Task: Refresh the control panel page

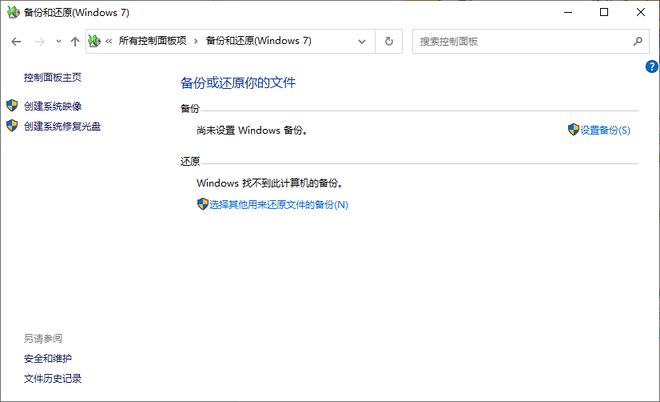Action: pyautogui.click(x=389, y=41)
